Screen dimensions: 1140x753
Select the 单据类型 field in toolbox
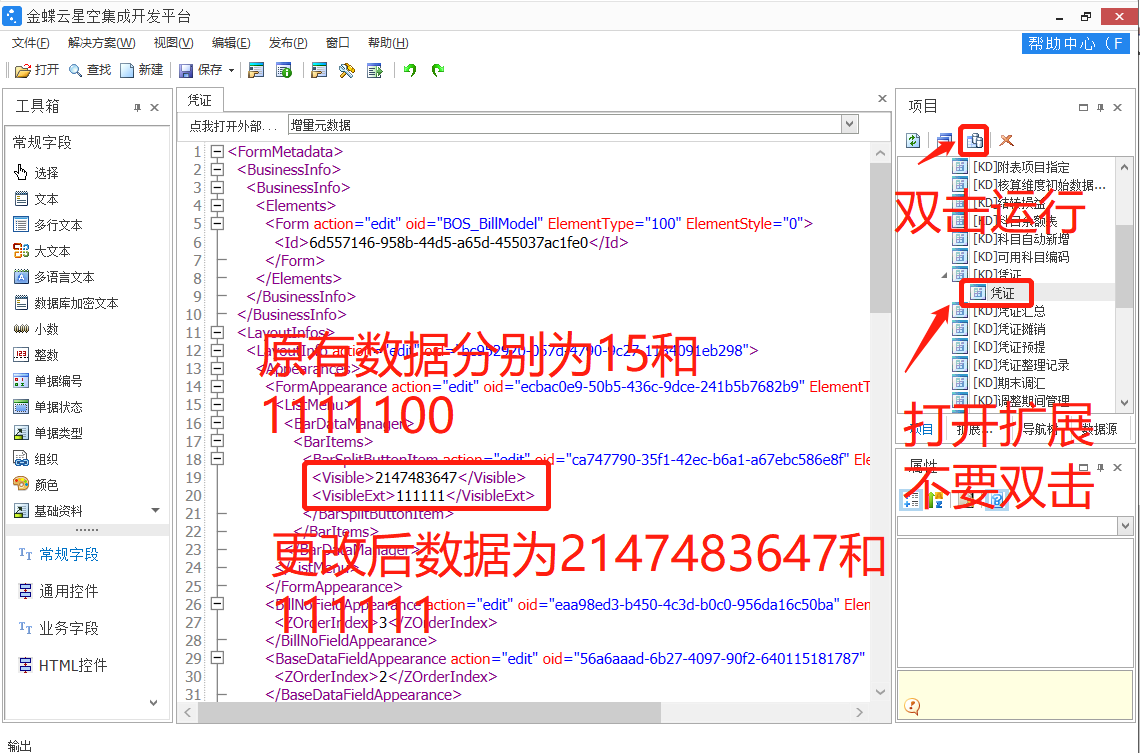pyautogui.click(x=48, y=433)
